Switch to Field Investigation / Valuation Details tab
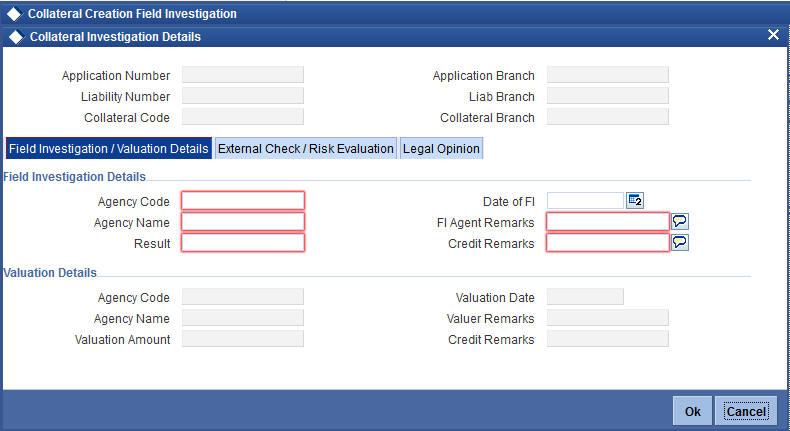The height and width of the screenshot is (431, 790). [109, 149]
